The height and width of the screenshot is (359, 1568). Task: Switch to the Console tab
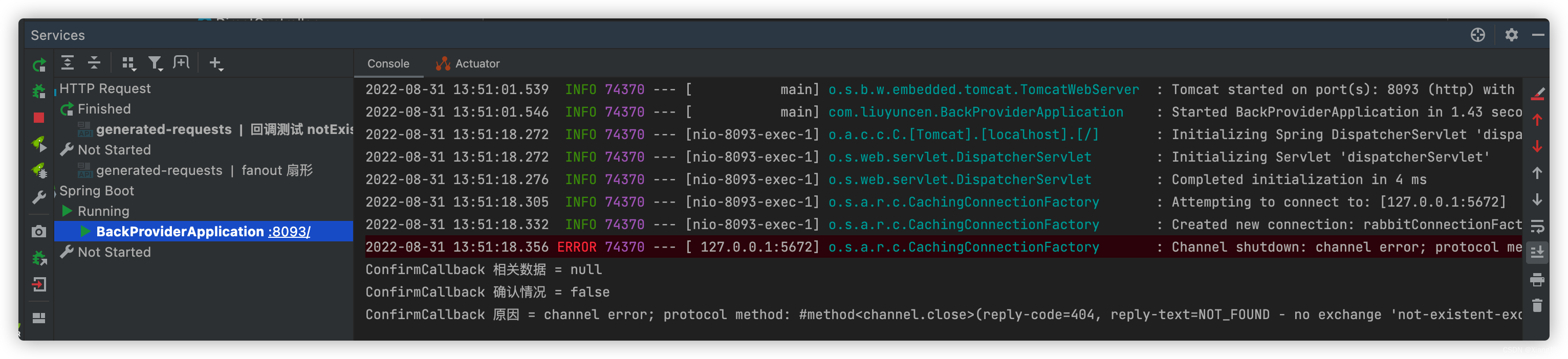pyautogui.click(x=388, y=64)
